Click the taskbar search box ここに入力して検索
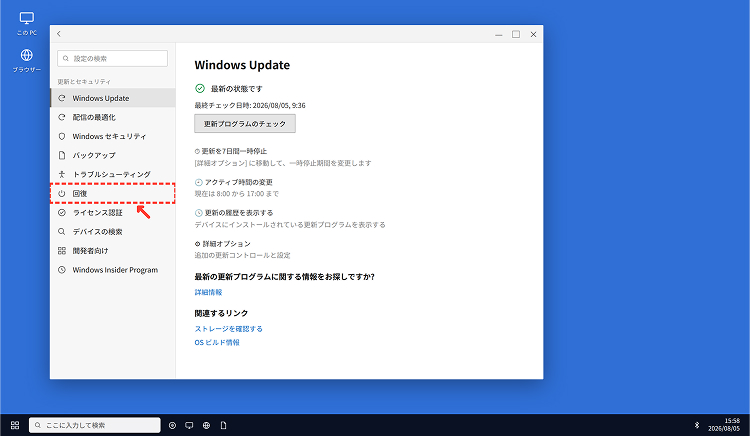Viewport: 750px width, 436px height. click(x=95, y=425)
